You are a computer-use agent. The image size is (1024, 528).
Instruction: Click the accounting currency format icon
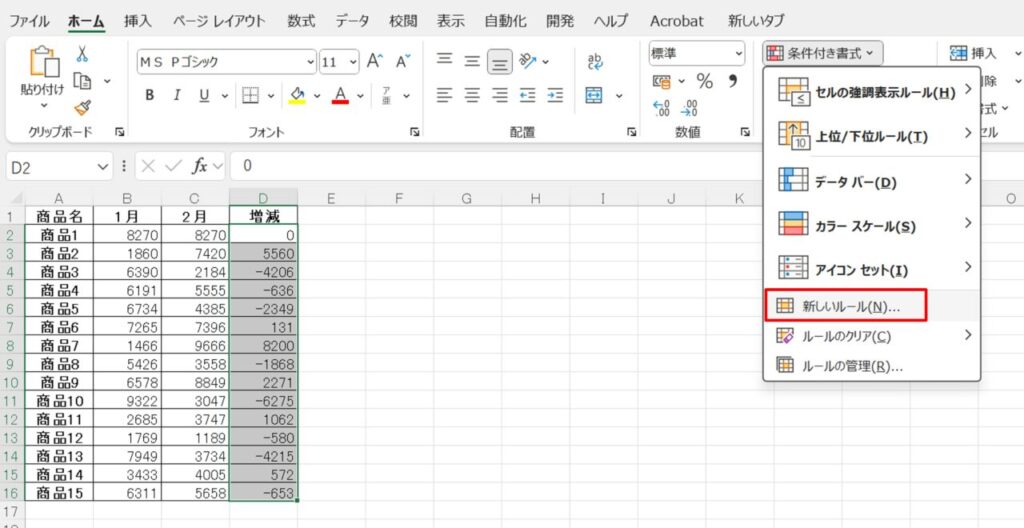point(662,82)
